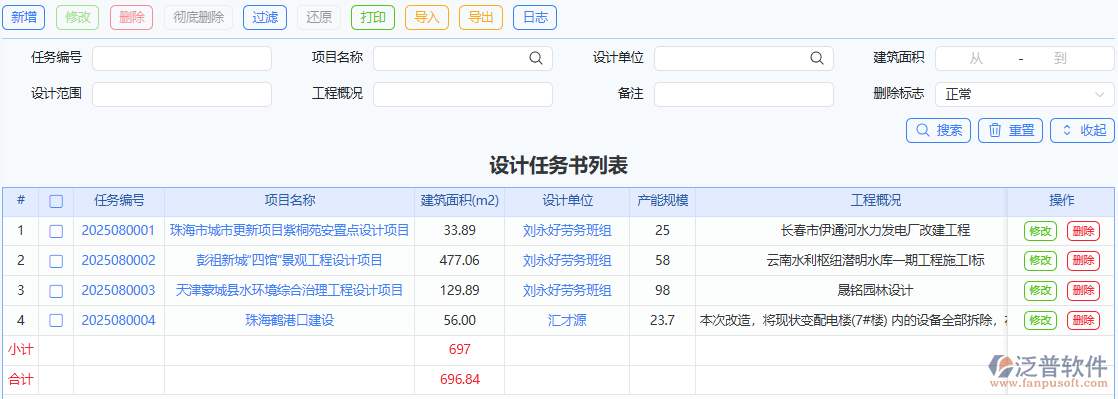Screen dimensions: 1118x399
Task: Click 删除 for row 2025080004
Action: [1083, 321]
